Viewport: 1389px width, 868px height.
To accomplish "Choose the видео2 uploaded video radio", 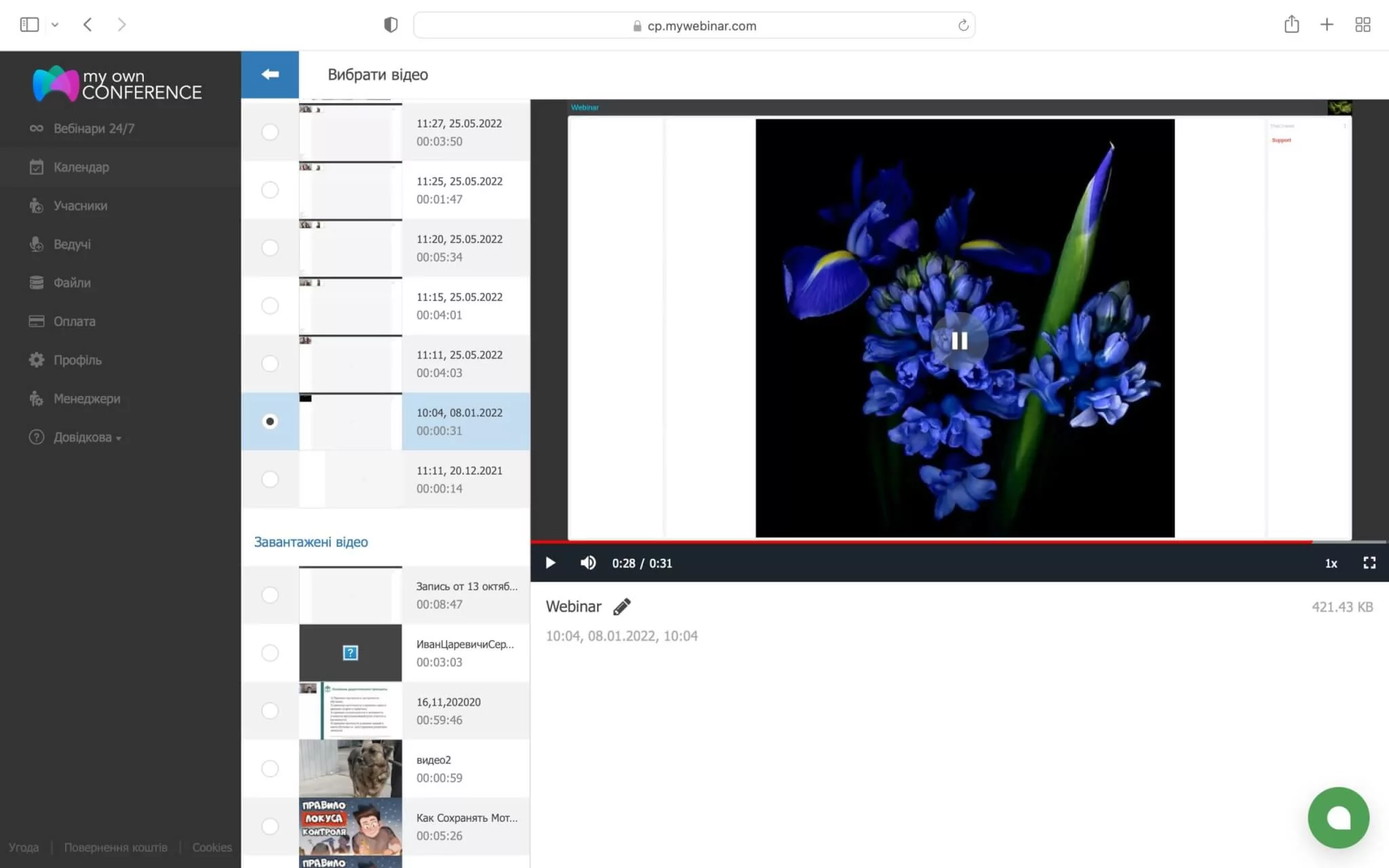I will [270, 768].
